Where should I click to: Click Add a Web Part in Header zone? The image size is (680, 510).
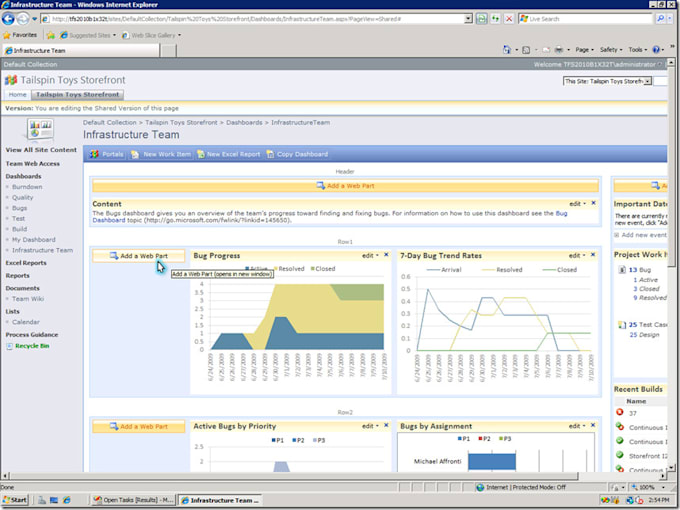click(x=345, y=186)
